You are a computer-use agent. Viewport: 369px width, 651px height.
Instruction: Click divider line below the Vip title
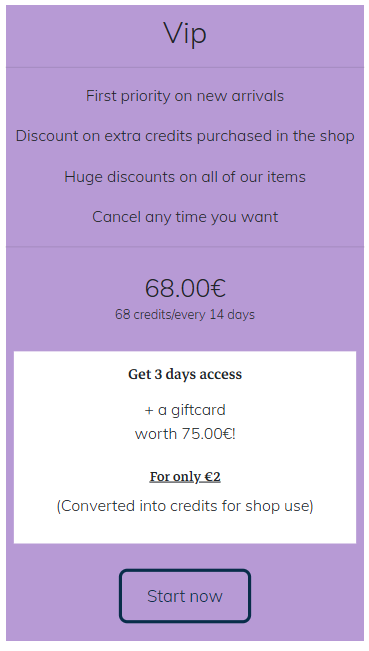[x=185, y=67]
